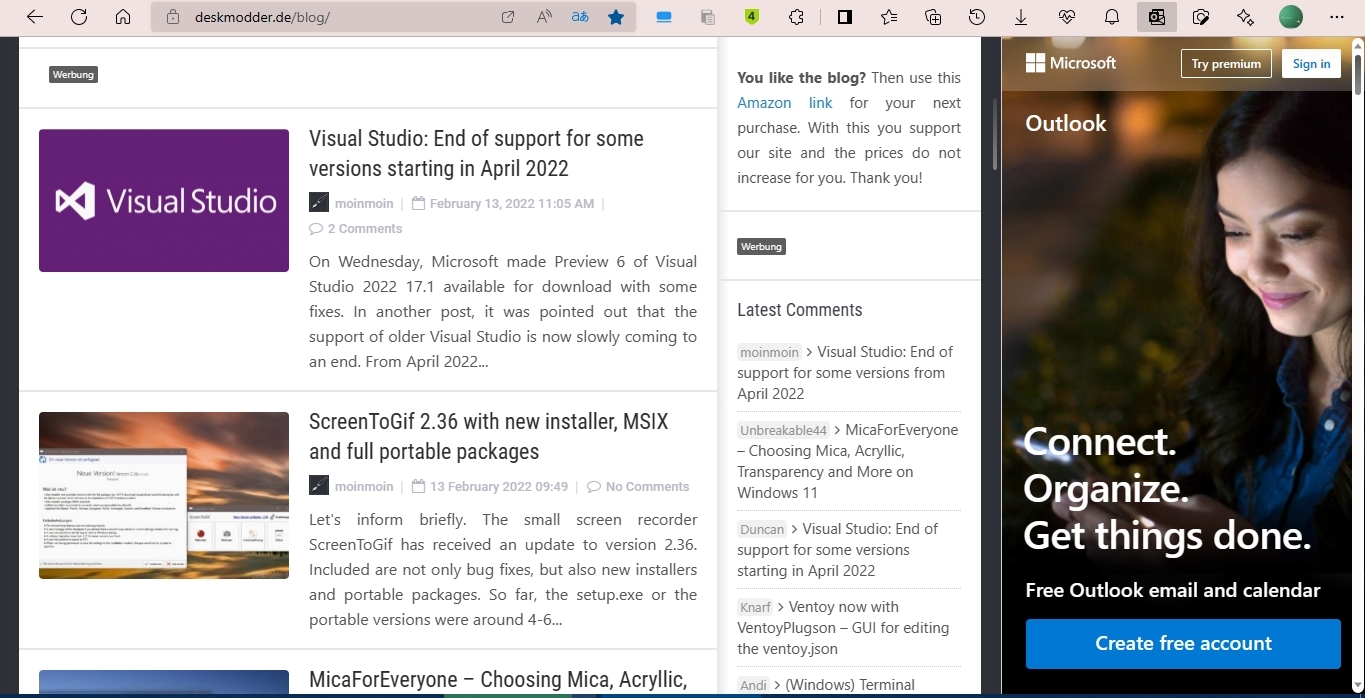Open browsing History clock icon
This screenshot has width=1365, height=698.
click(977, 17)
